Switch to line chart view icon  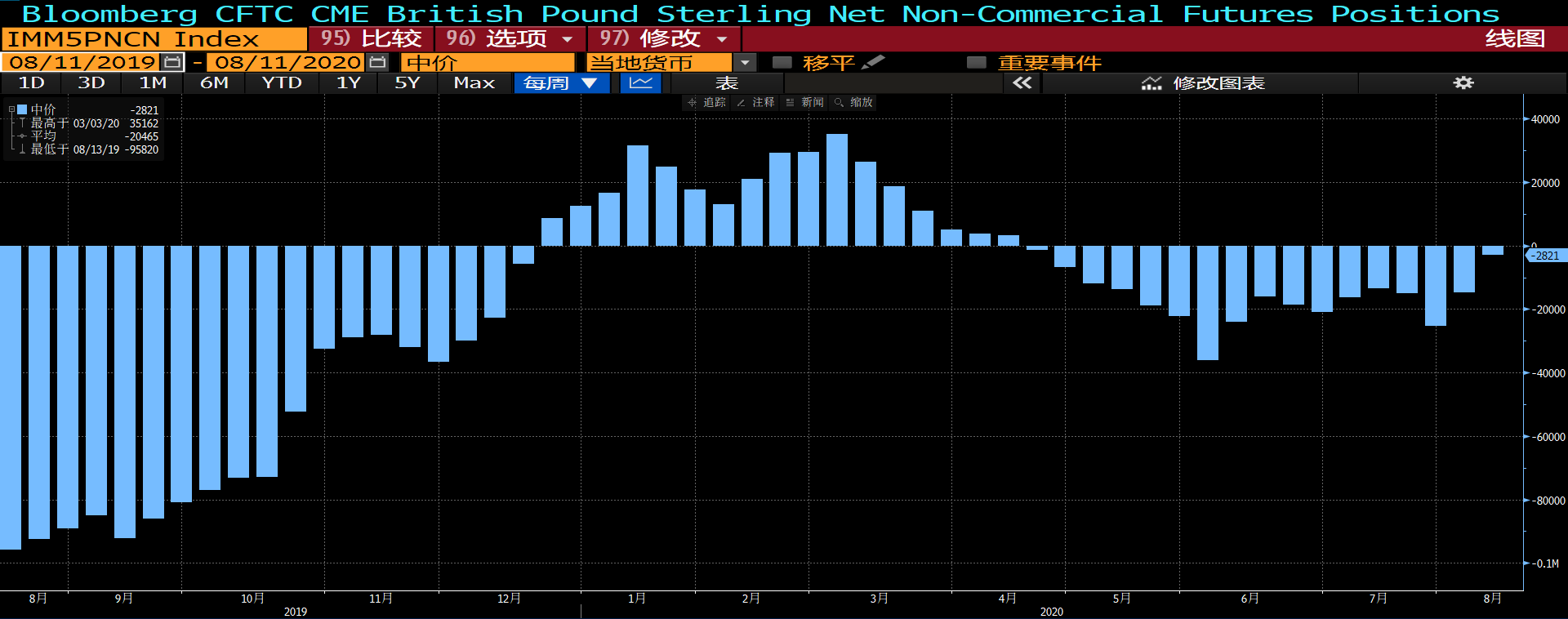coord(641,82)
